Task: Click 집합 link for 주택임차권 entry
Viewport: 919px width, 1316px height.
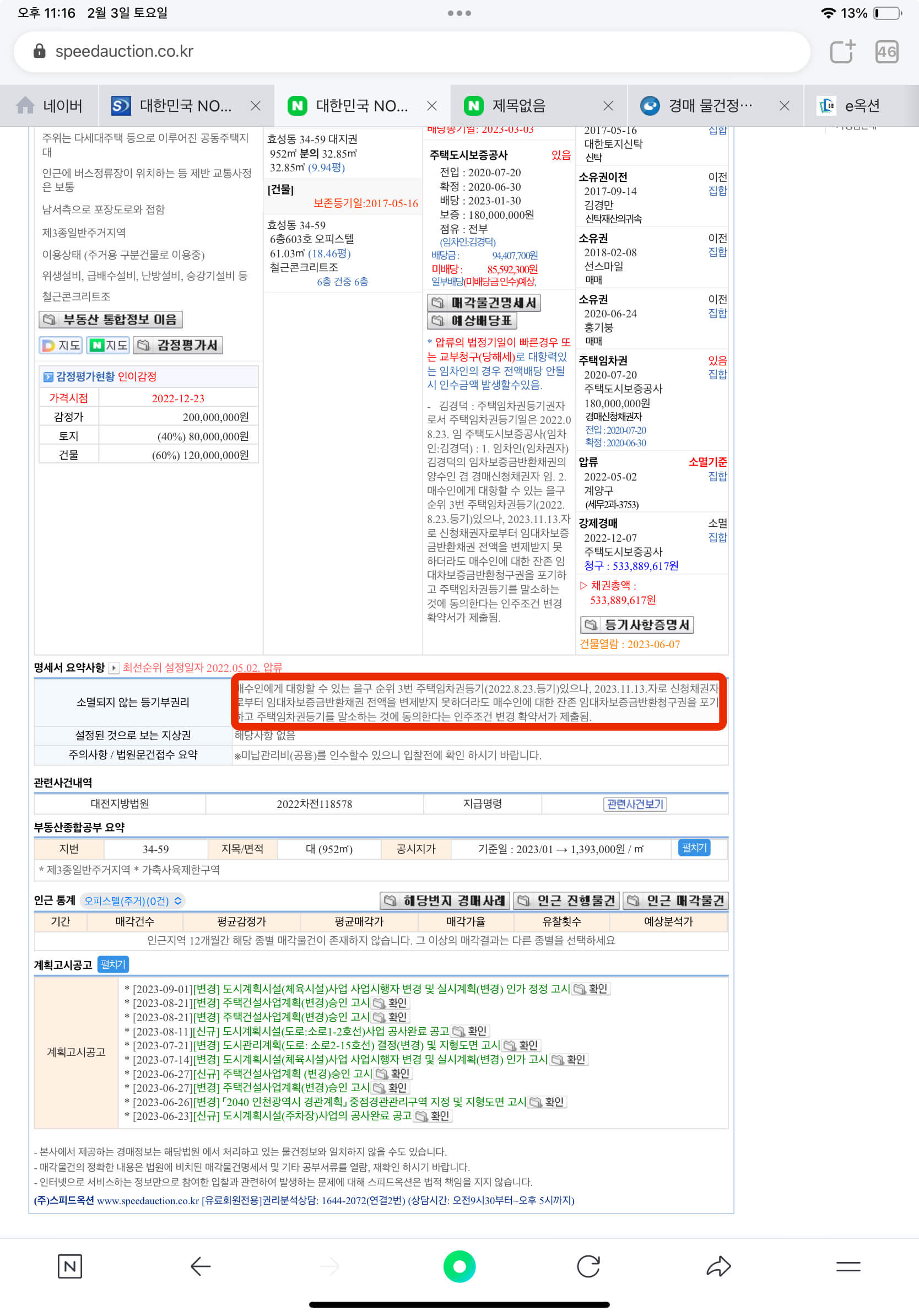Action: coord(717,375)
